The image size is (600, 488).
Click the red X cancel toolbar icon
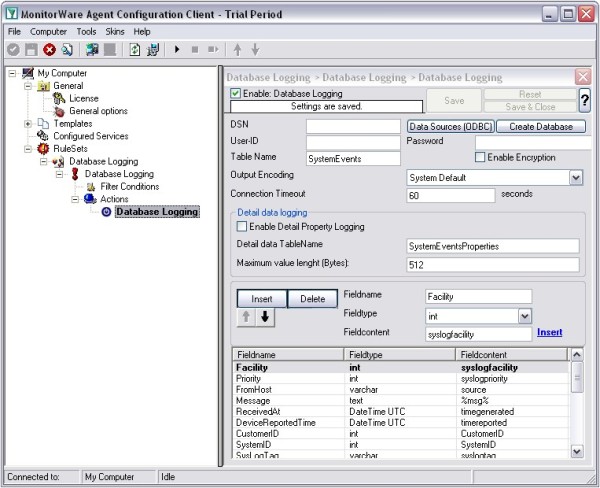49,49
